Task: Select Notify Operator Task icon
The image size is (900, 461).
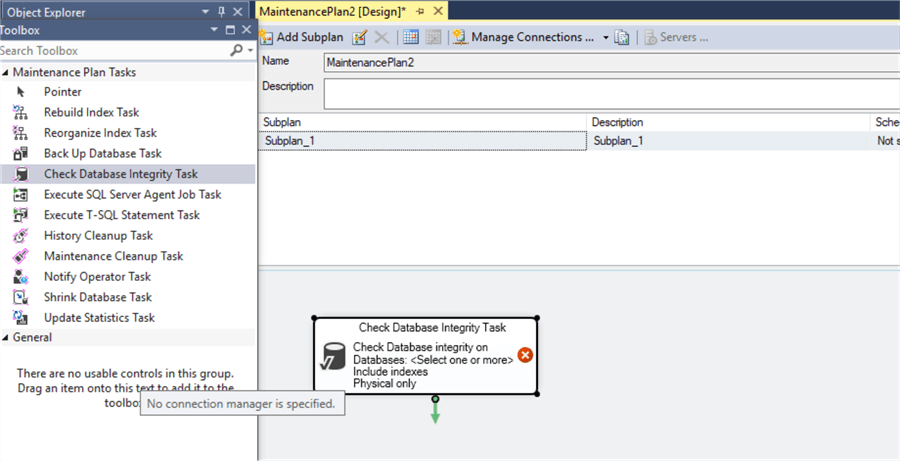Action: (20, 277)
